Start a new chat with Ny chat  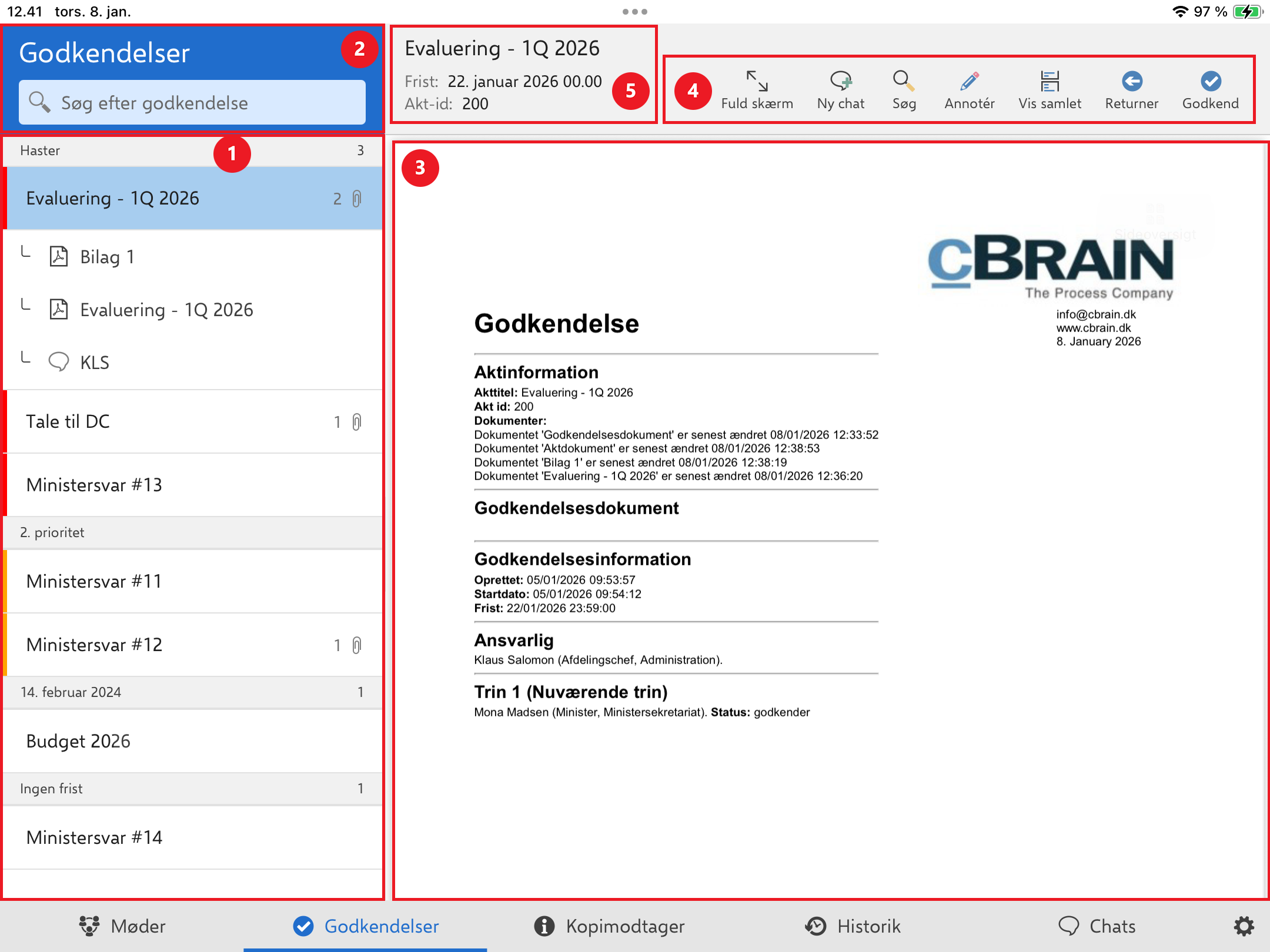coord(840,90)
